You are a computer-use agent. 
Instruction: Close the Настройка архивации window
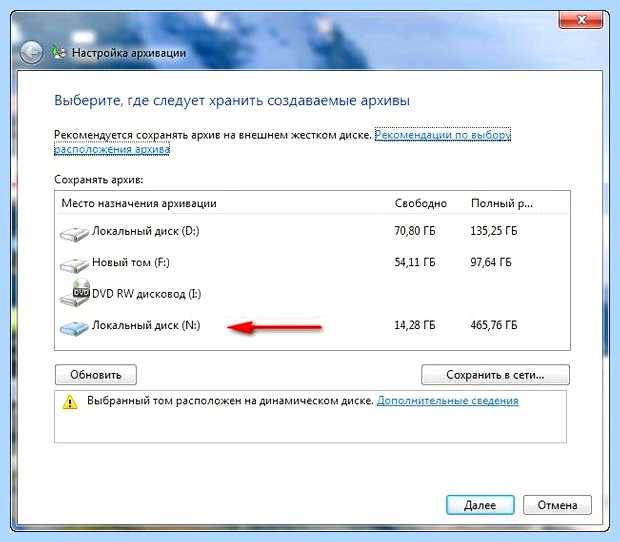(581, 20)
